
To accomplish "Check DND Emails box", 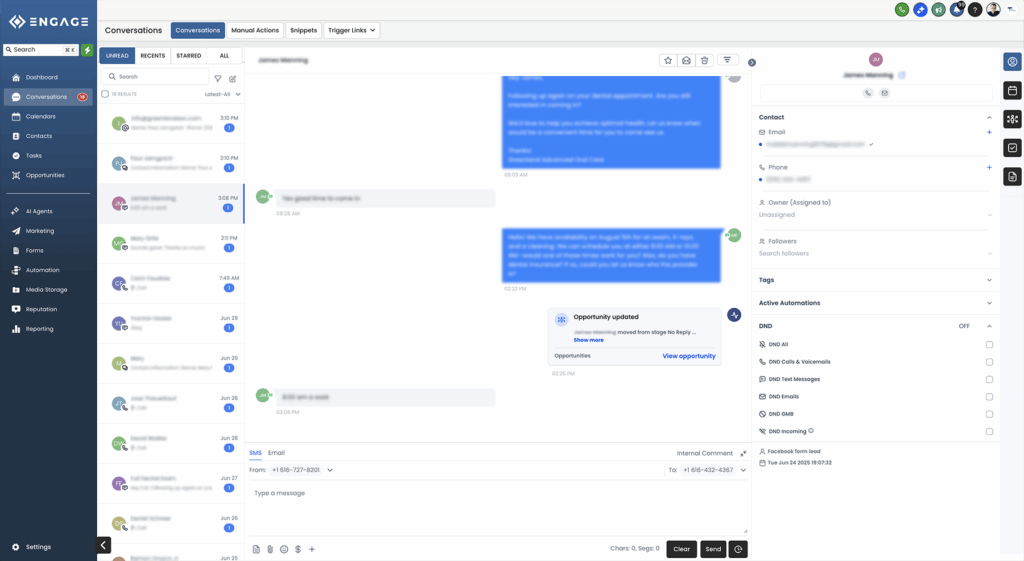I will click(x=989, y=396).
